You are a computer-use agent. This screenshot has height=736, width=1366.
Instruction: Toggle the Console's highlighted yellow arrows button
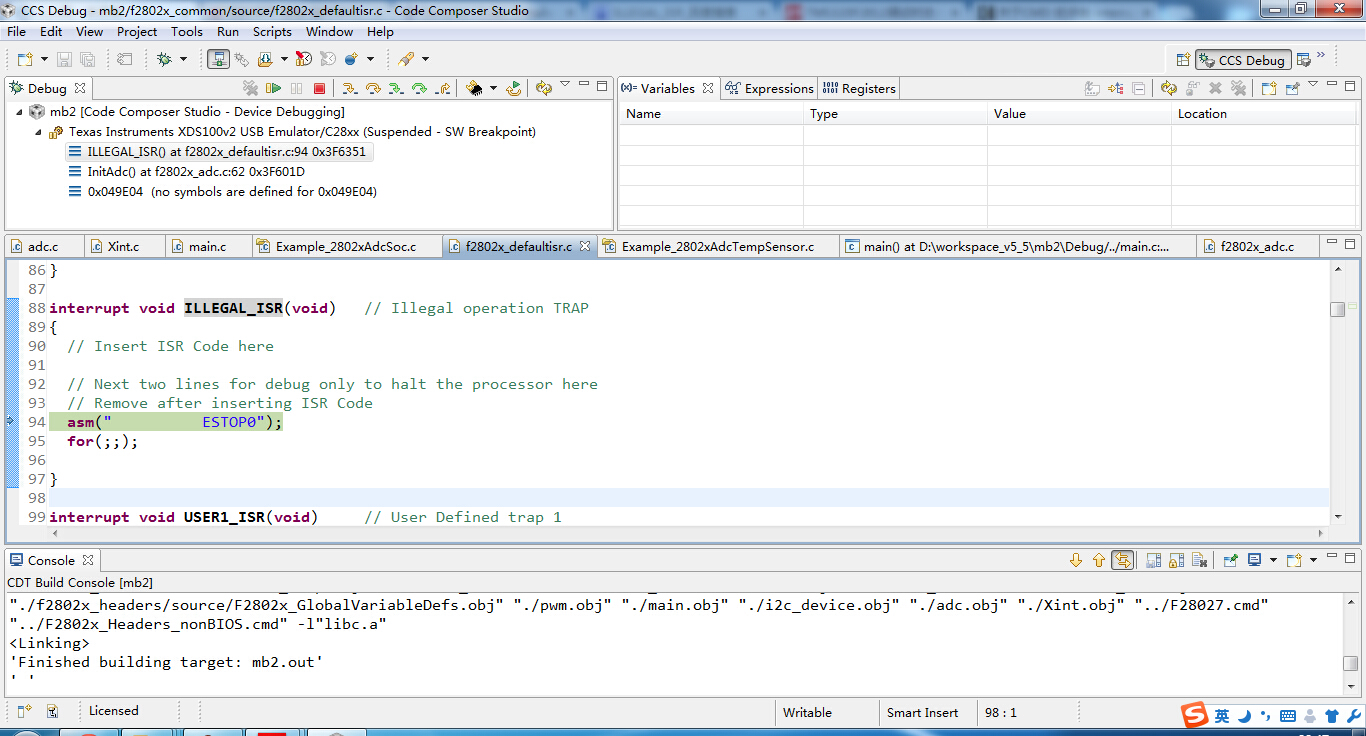[1123, 560]
